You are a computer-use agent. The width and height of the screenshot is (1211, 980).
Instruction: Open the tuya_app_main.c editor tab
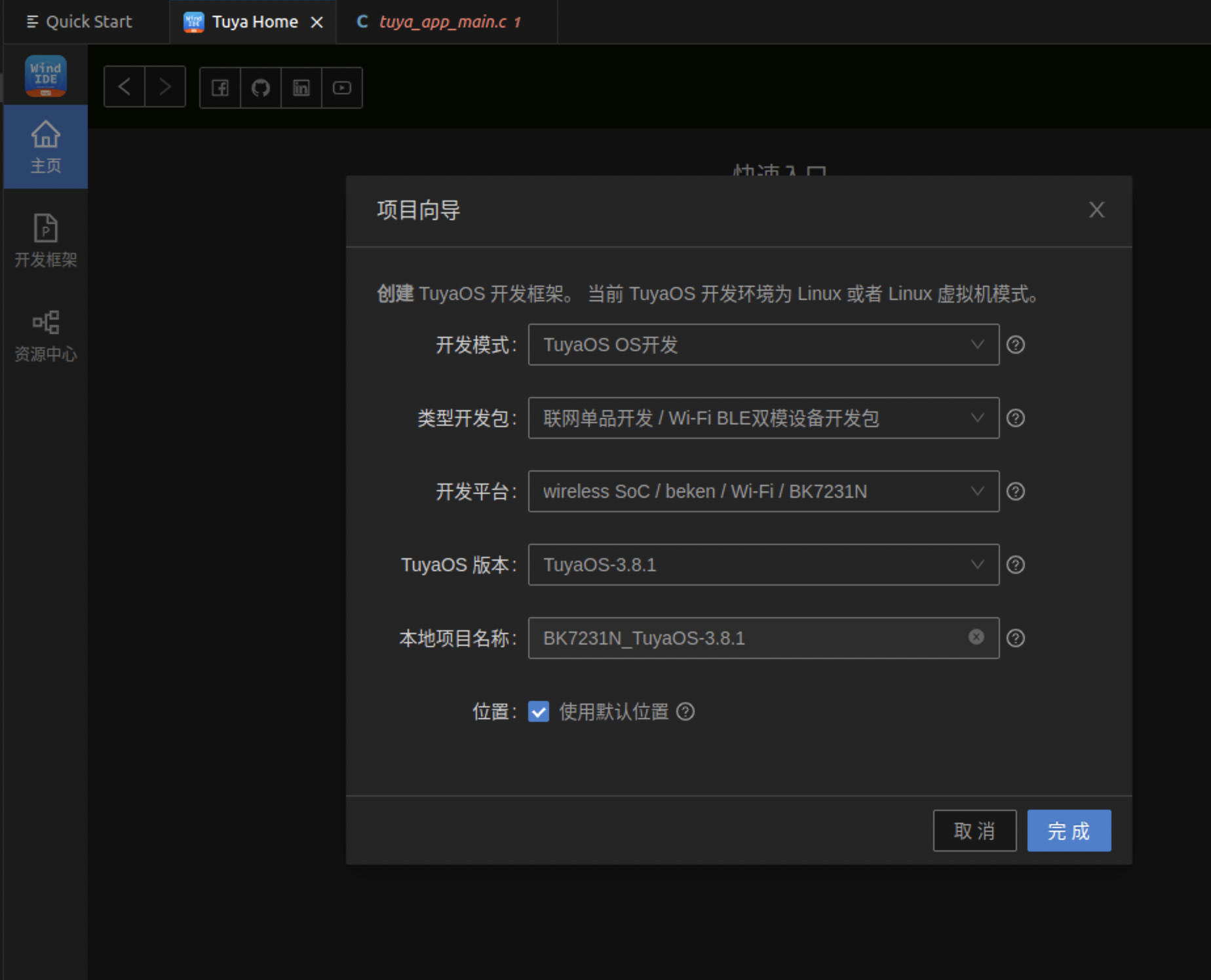click(447, 22)
